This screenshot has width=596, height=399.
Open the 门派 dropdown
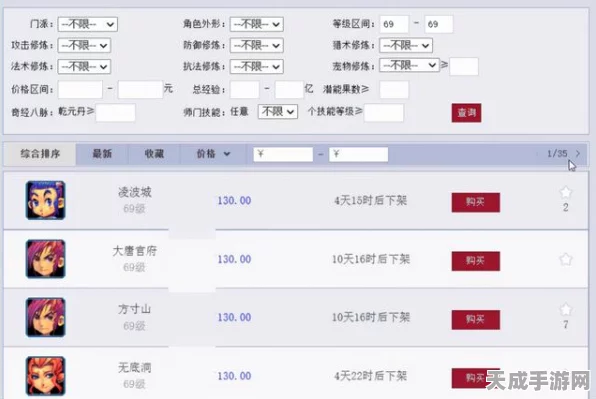[88, 24]
